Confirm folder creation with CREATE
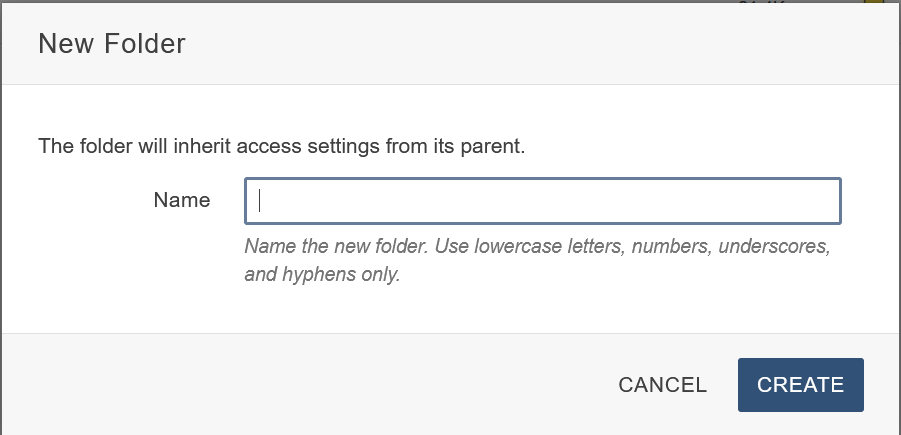This screenshot has width=901, height=435. [800, 385]
